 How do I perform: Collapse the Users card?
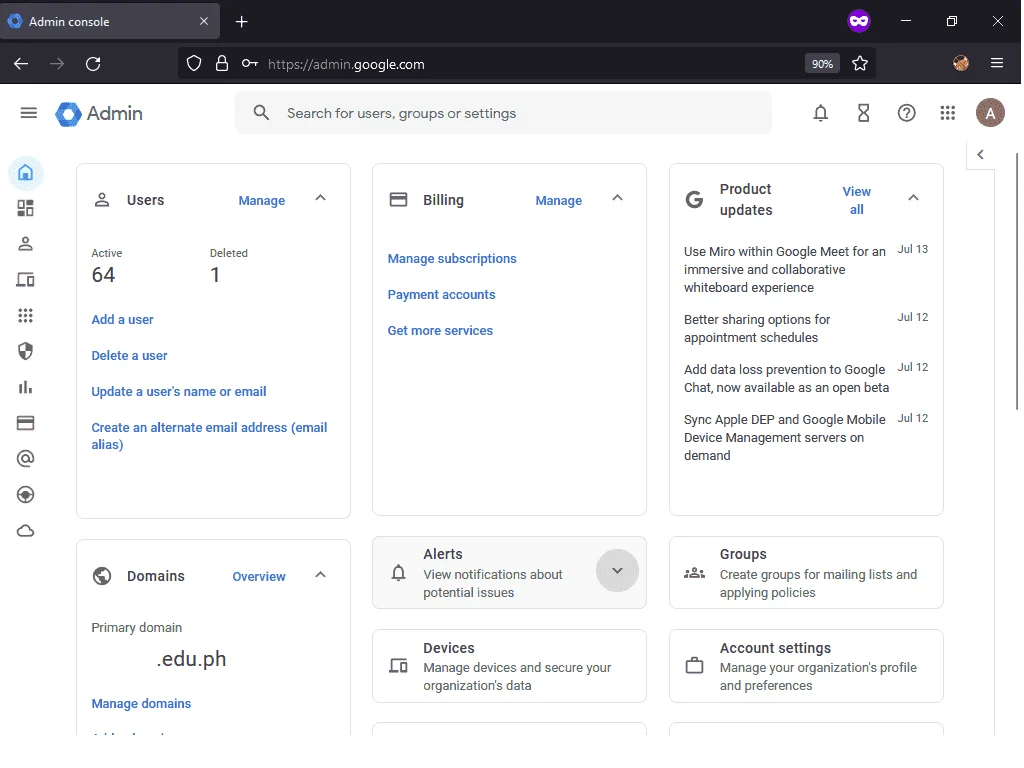pos(321,198)
